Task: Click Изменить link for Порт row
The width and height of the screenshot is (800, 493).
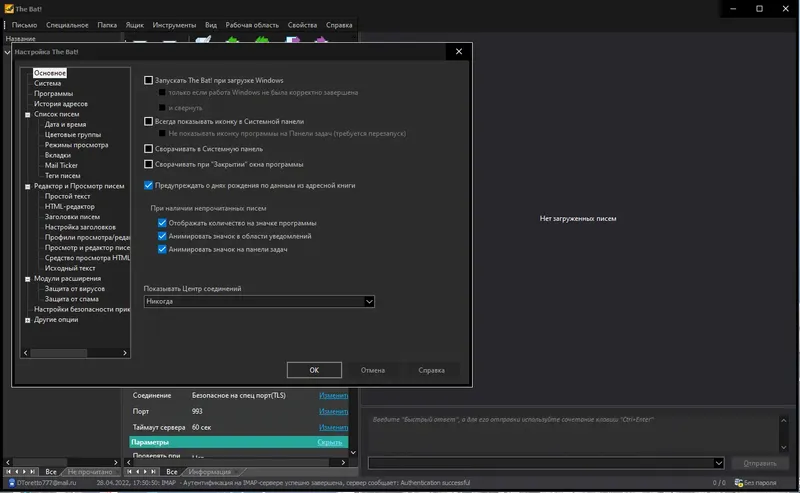Action: (x=333, y=411)
